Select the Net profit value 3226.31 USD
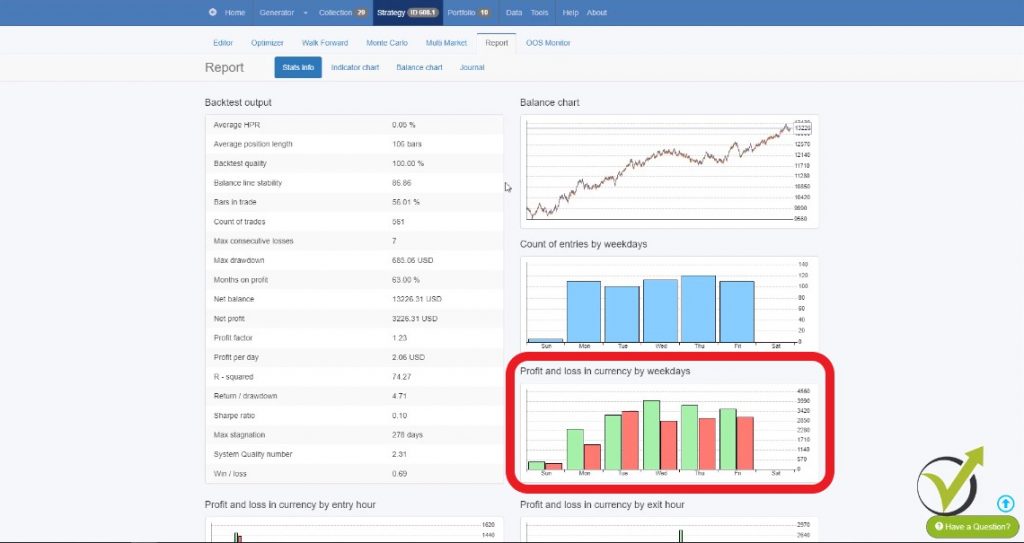This screenshot has width=1024, height=543. (x=415, y=319)
